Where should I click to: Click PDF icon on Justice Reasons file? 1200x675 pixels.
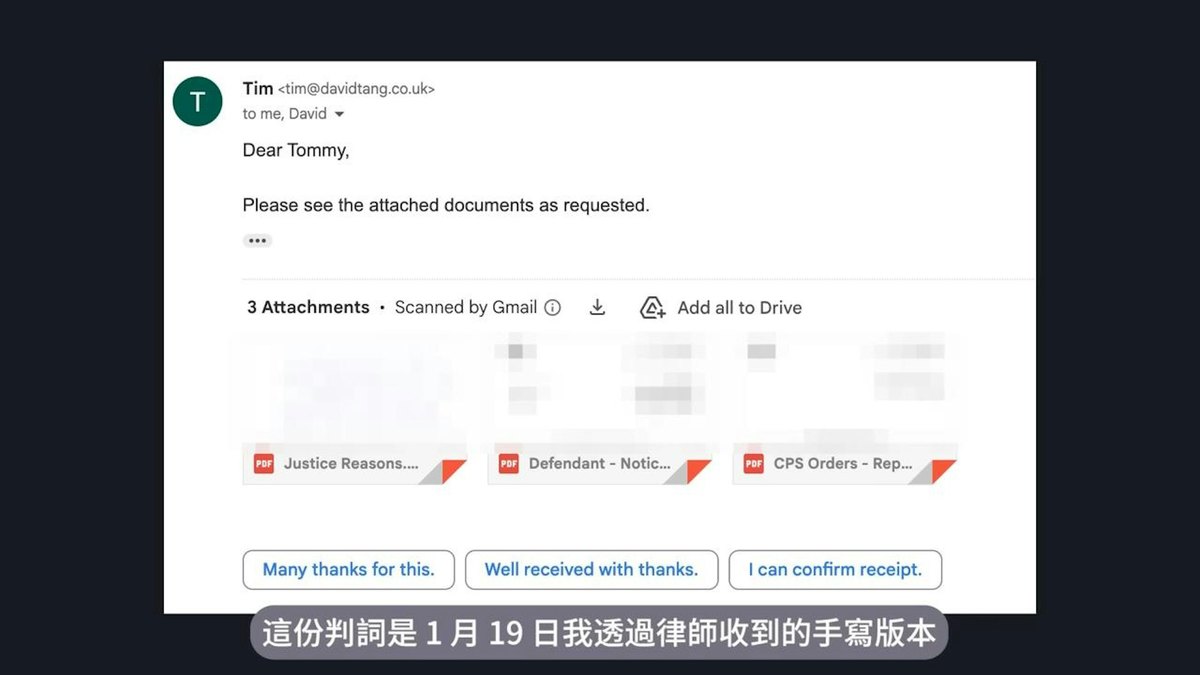264,464
